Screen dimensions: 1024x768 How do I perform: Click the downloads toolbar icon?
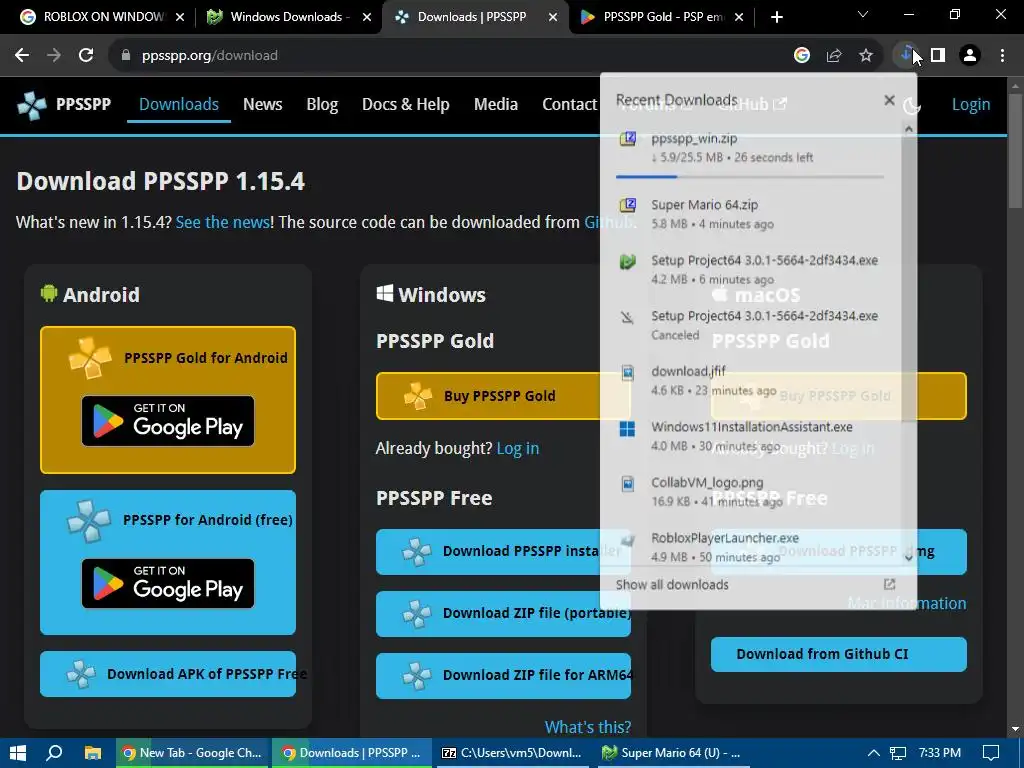click(906, 55)
